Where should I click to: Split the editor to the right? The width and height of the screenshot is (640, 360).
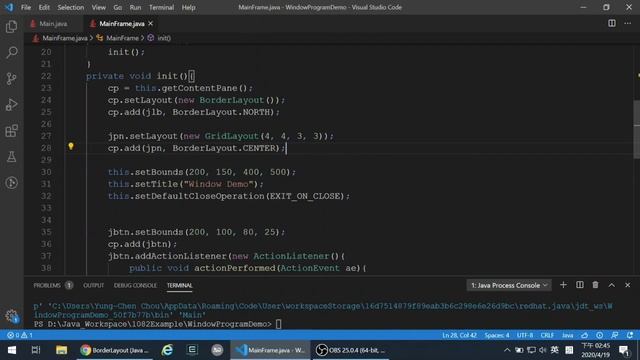[611, 23]
